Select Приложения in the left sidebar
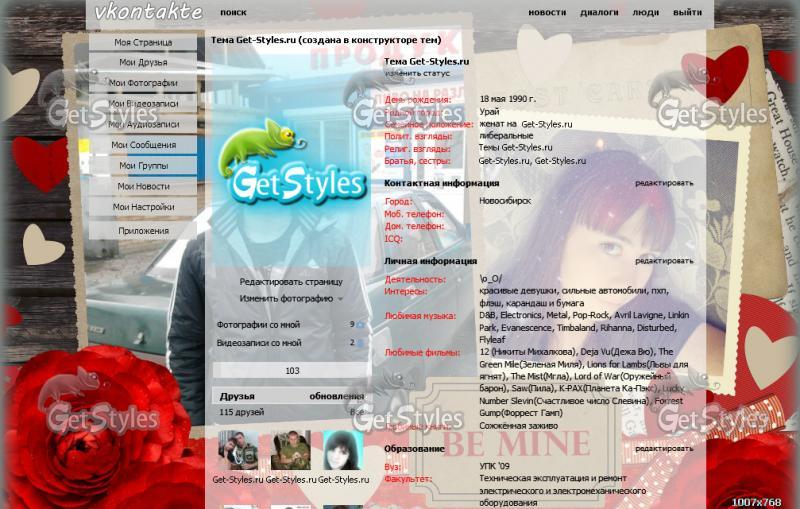The width and height of the screenshot is (800, 509). (x=142, y=229)
